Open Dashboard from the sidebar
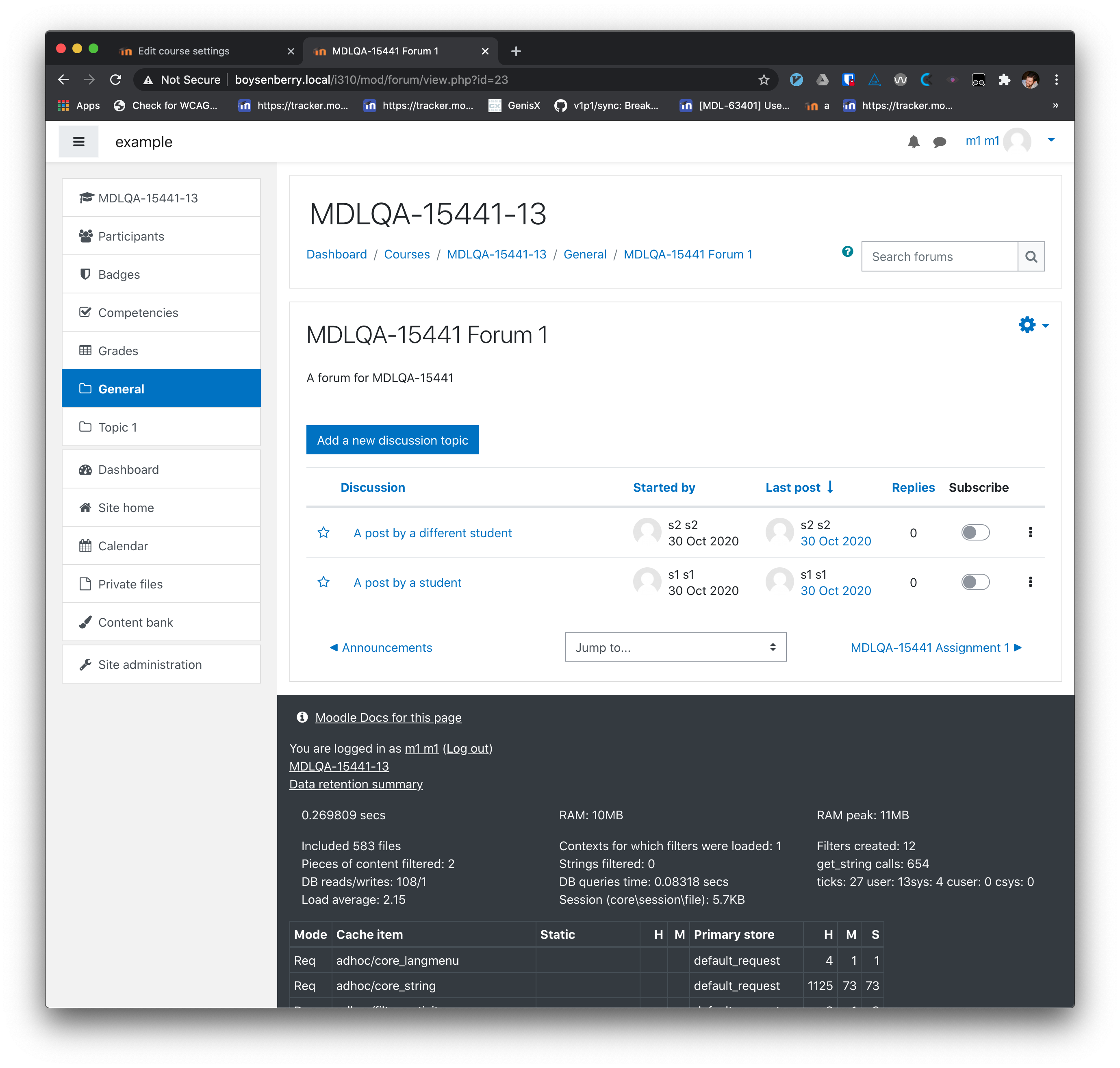The image size is (1120, 1068). pyautogui.click(x=161, y=470)
